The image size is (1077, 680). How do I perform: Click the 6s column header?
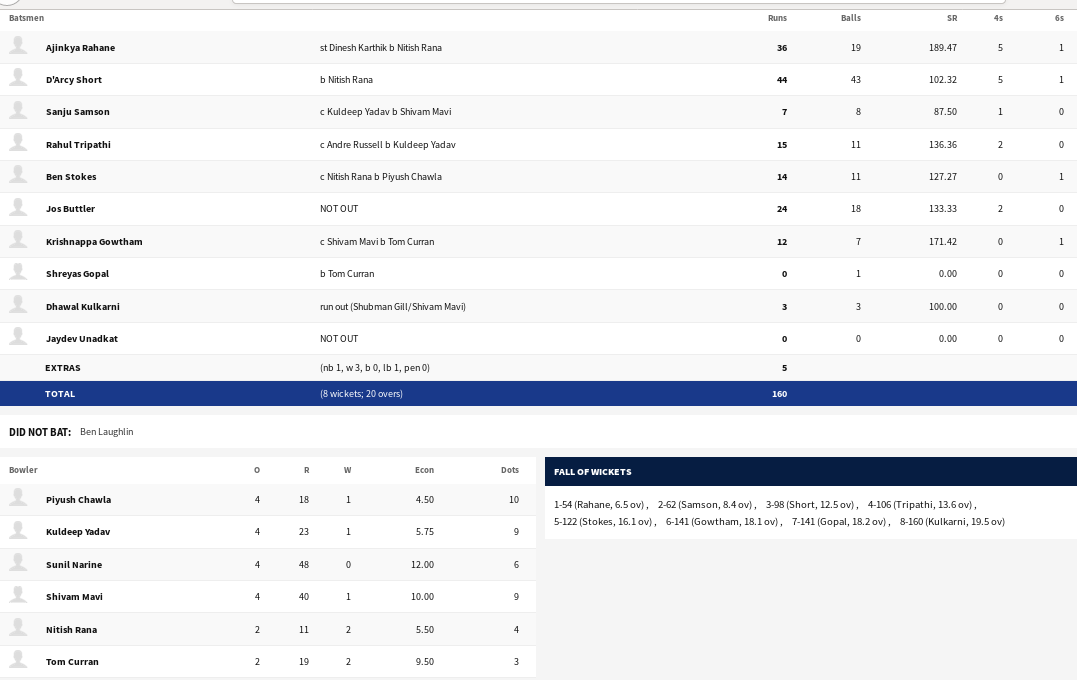point(1059,18)
